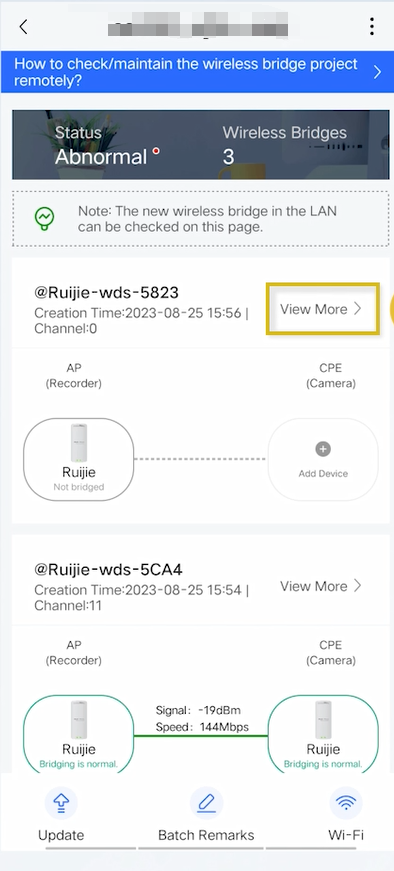
Task: Tap the Update upload icon
Action: [x=61, y=803]
